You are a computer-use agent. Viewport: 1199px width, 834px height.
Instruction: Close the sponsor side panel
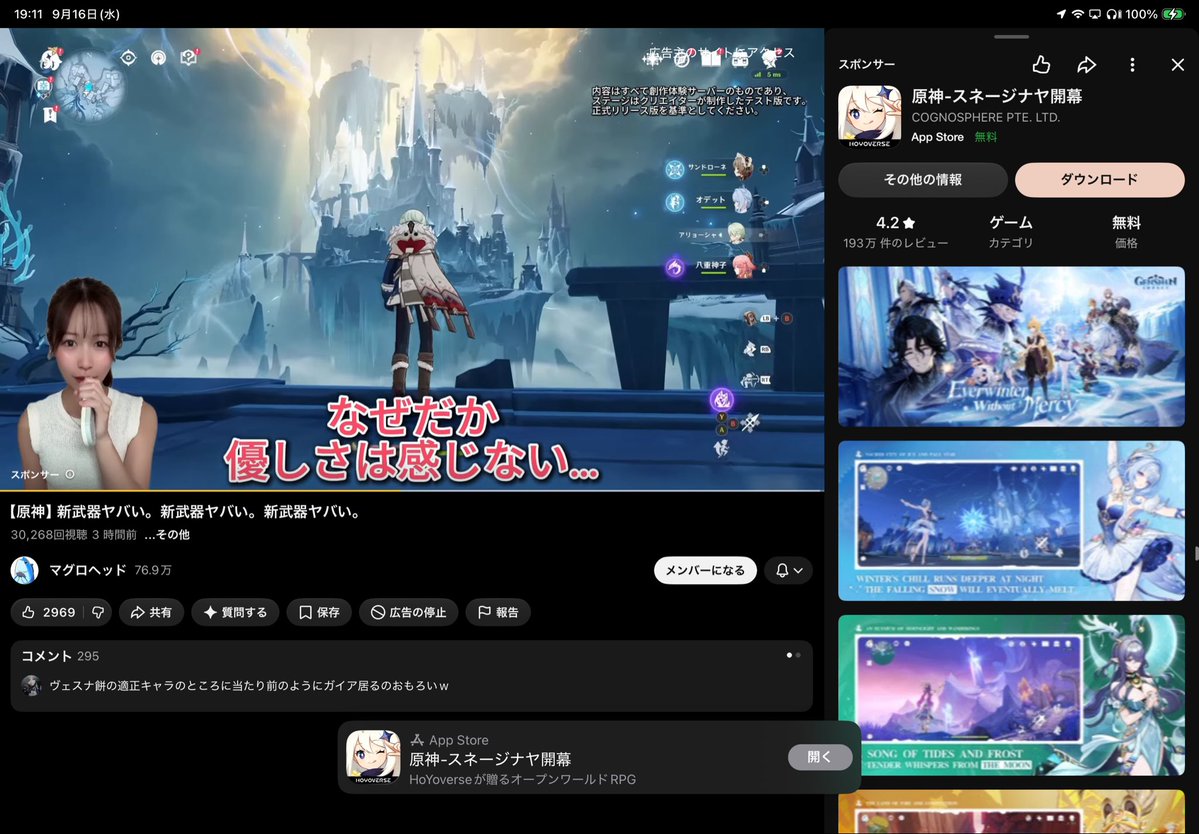[1178, 65]
